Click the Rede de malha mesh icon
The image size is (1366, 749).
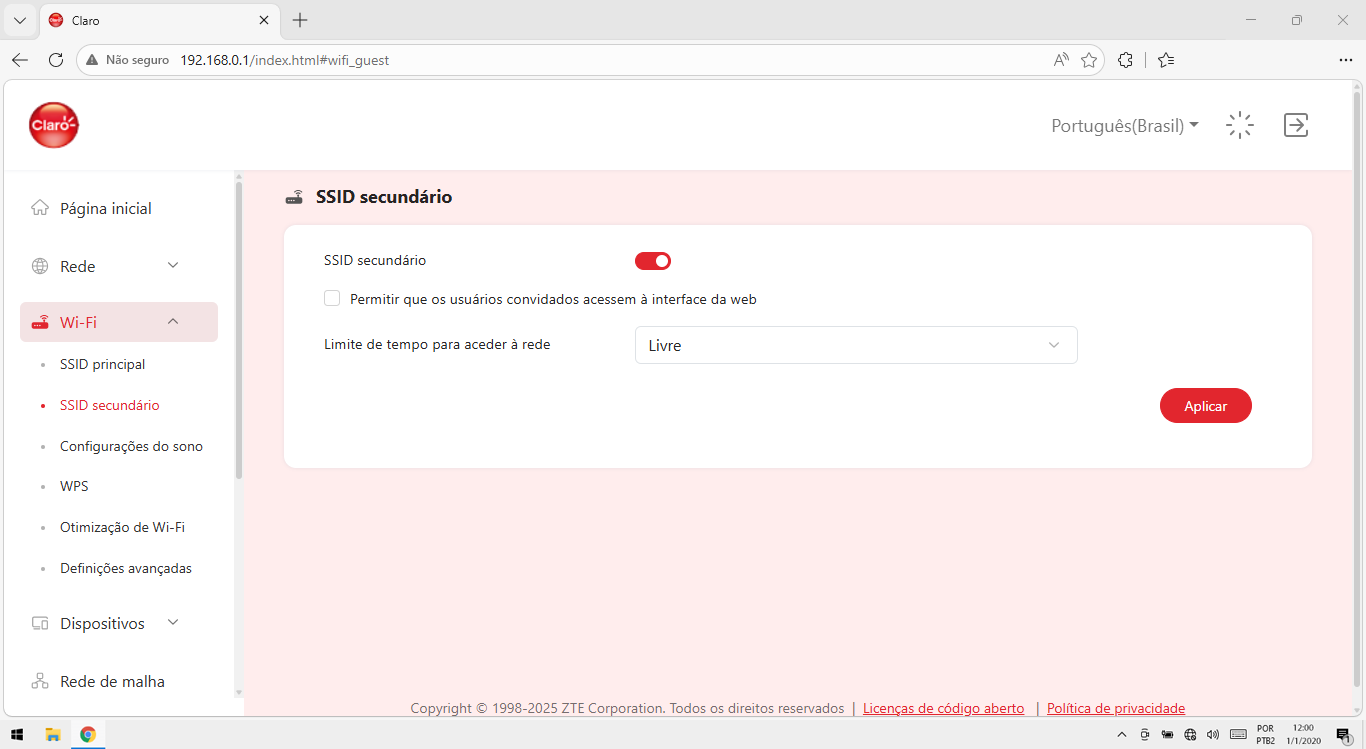pos(40,681)
